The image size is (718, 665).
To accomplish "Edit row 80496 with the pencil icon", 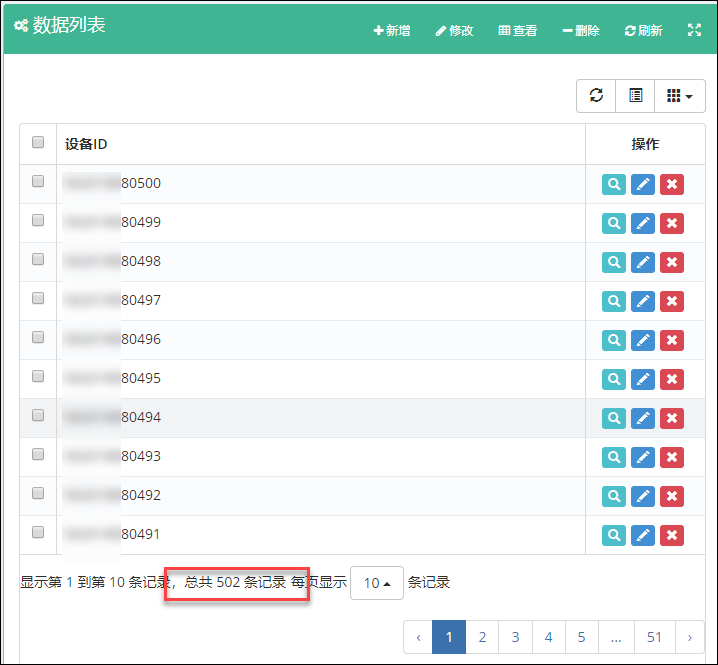I will pos(643,340).
